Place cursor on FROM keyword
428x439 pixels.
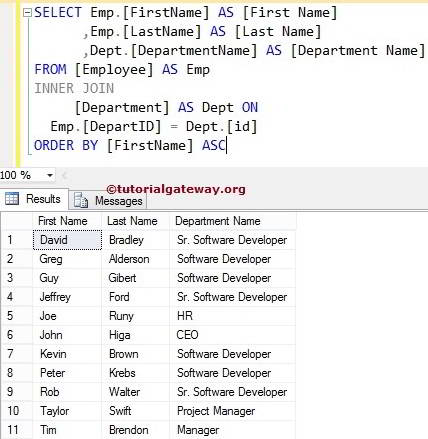tap(50, 70)
